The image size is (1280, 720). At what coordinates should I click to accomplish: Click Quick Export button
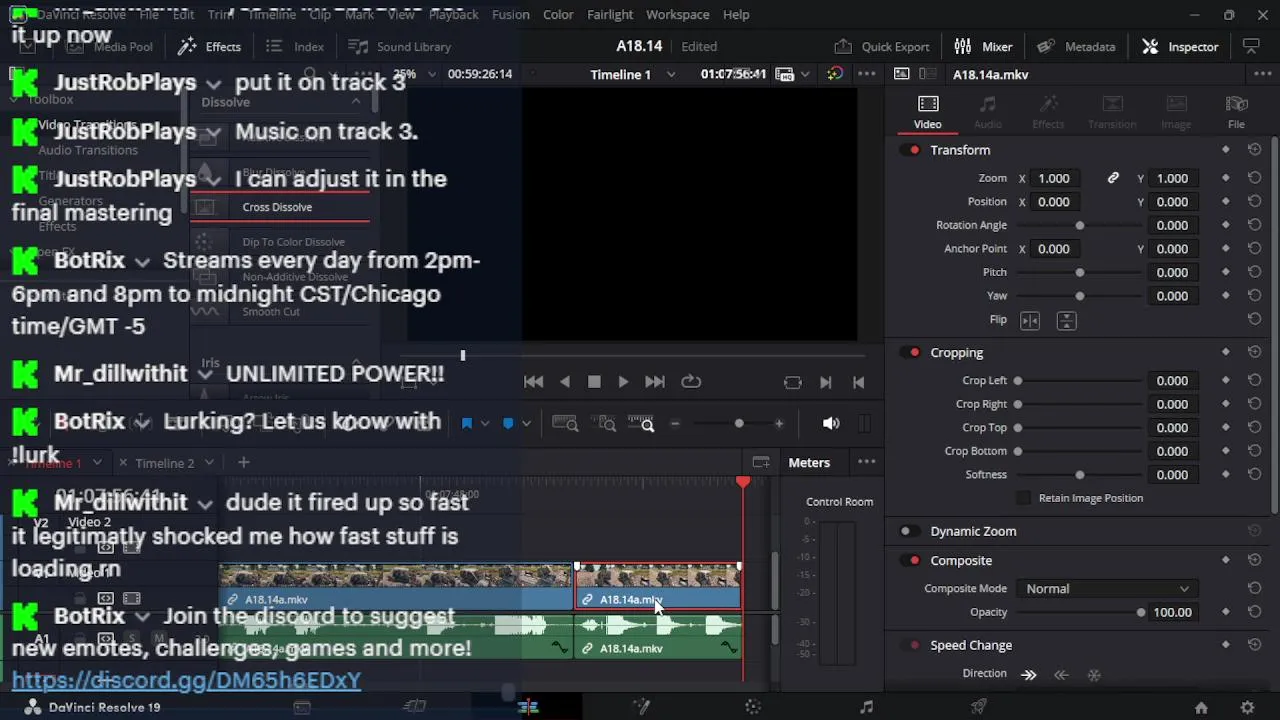[882, 46]
